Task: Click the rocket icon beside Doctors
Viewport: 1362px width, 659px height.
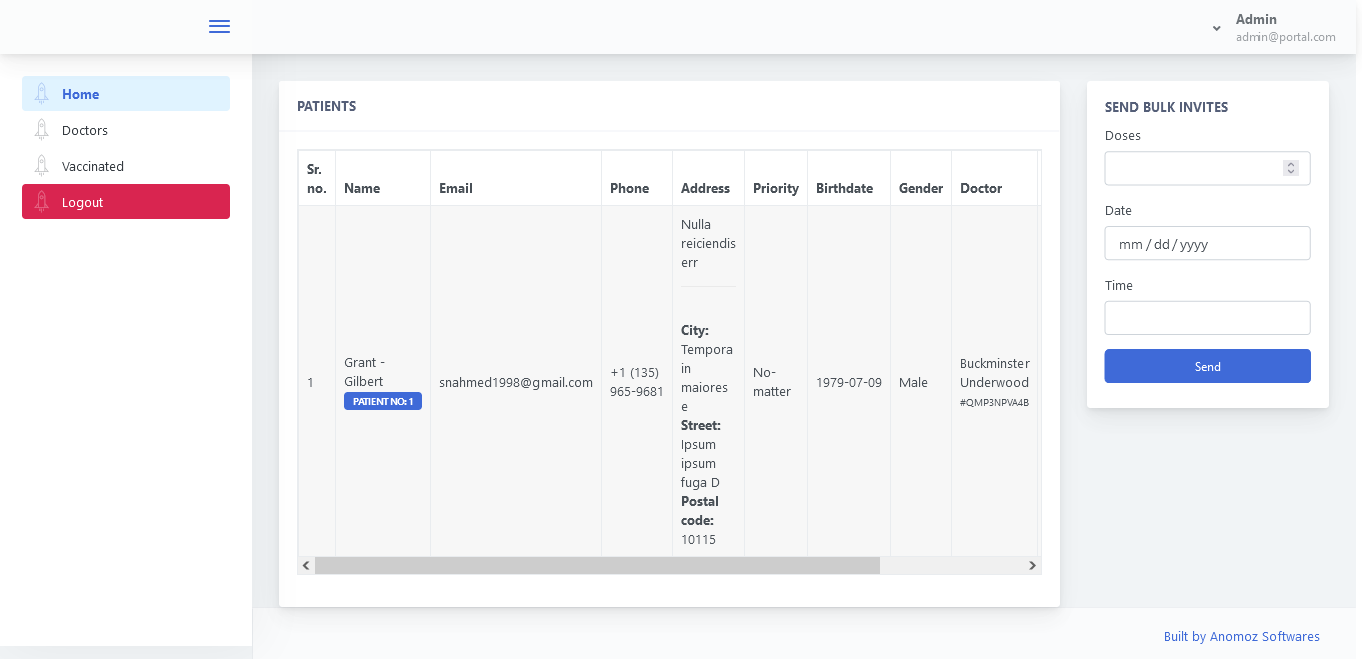Action: 41,130
